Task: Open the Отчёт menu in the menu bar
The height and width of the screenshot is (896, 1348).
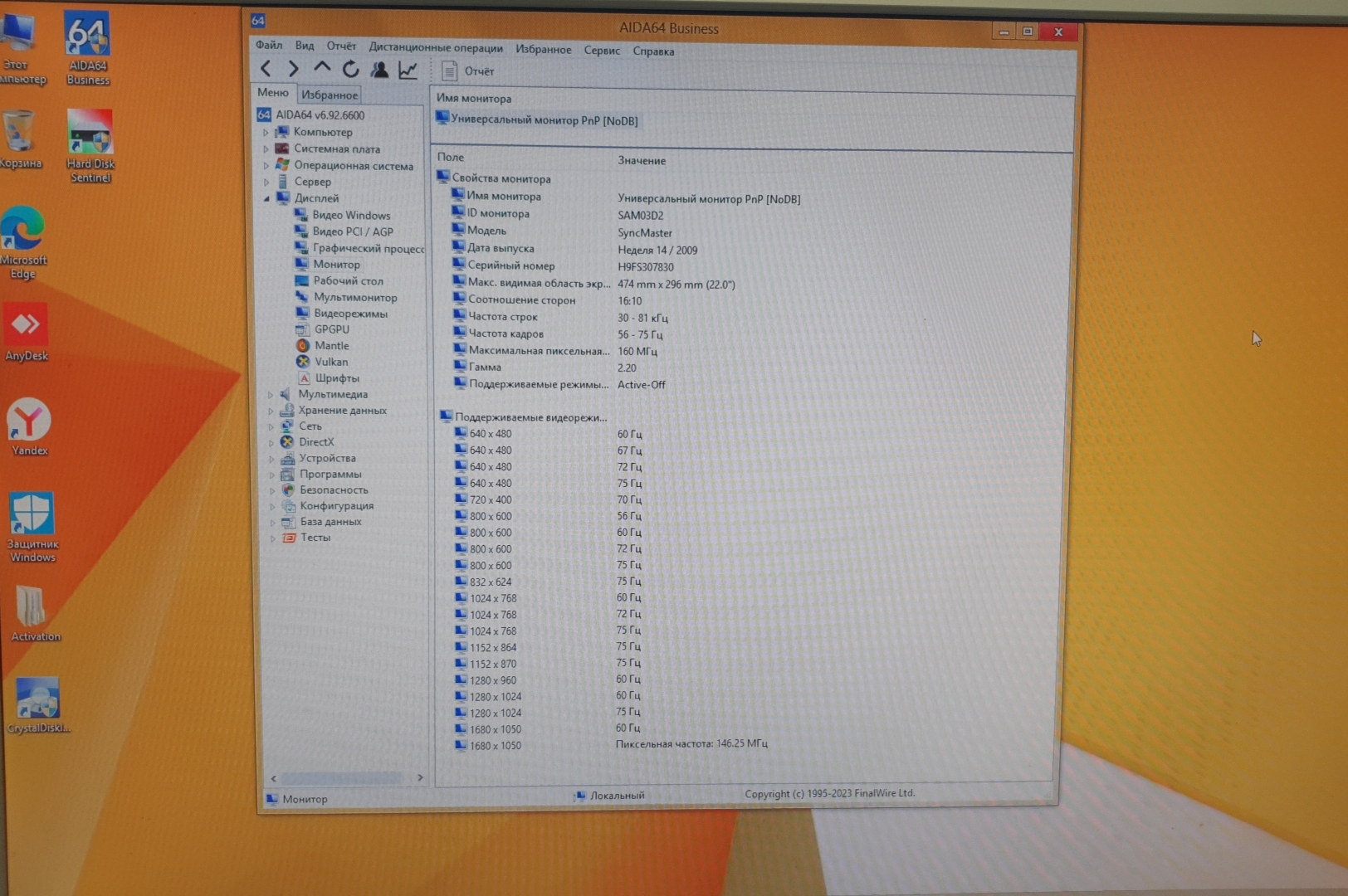Action: 341,46
